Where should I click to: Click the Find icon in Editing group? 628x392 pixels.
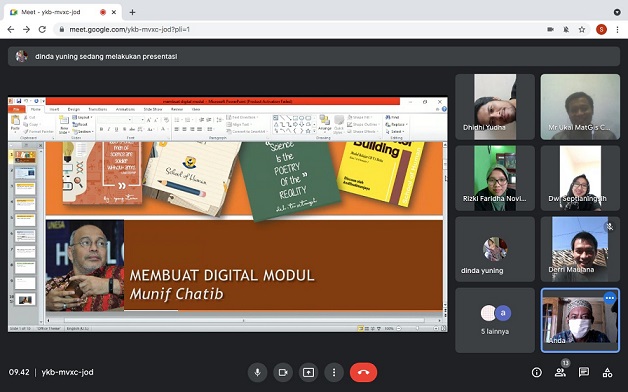click(392, 117)
